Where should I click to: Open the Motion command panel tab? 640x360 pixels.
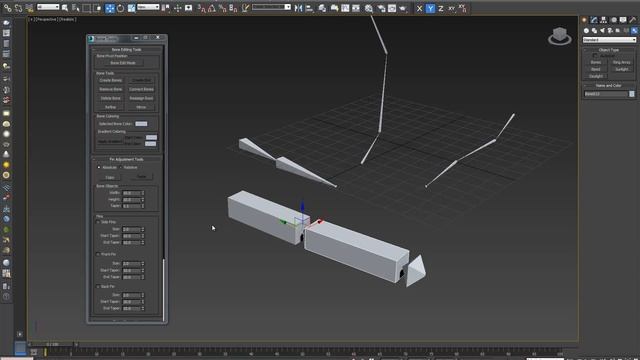click(x=613, y=20)
